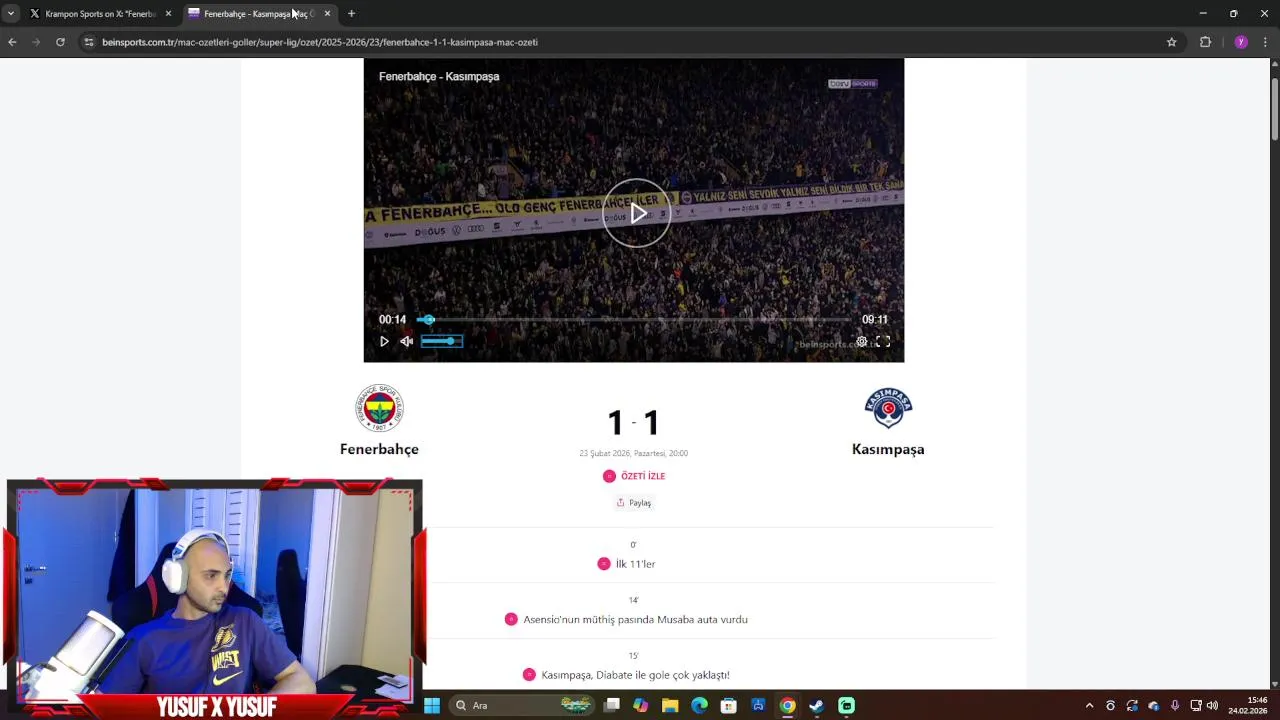This screenshot has width=1280, height=720.
Task: Open volume control in system tray
Action: 1212,705
